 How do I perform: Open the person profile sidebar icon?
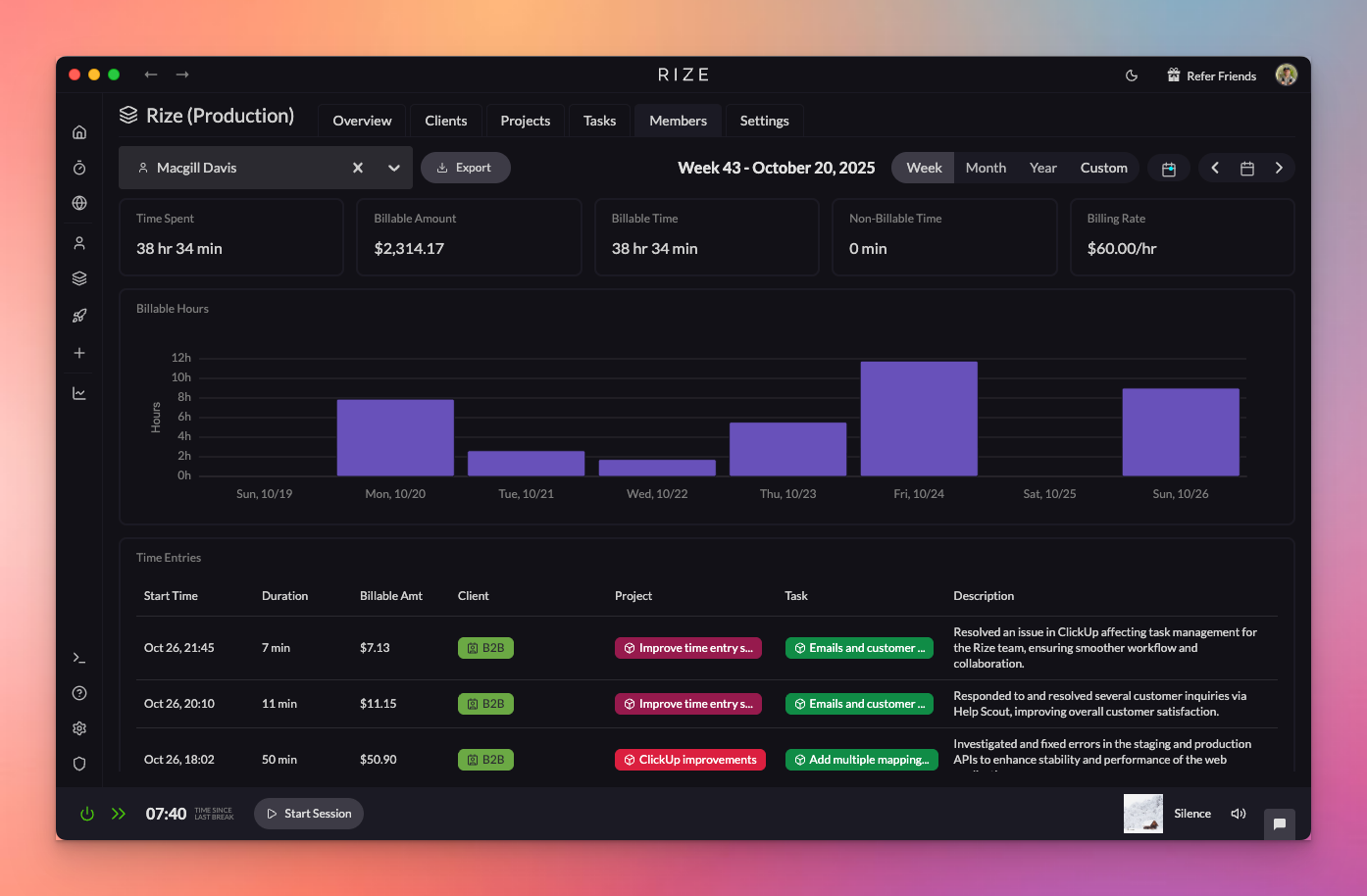[79, 242]
